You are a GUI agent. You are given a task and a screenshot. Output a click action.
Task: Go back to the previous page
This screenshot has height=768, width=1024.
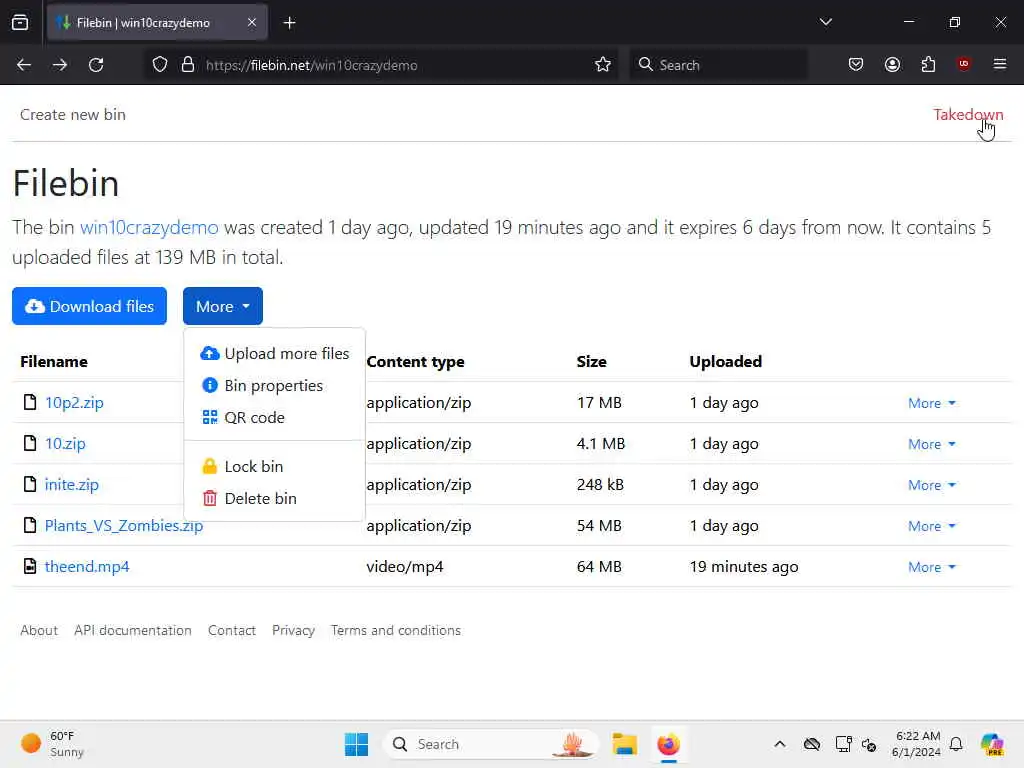[24, 65]
